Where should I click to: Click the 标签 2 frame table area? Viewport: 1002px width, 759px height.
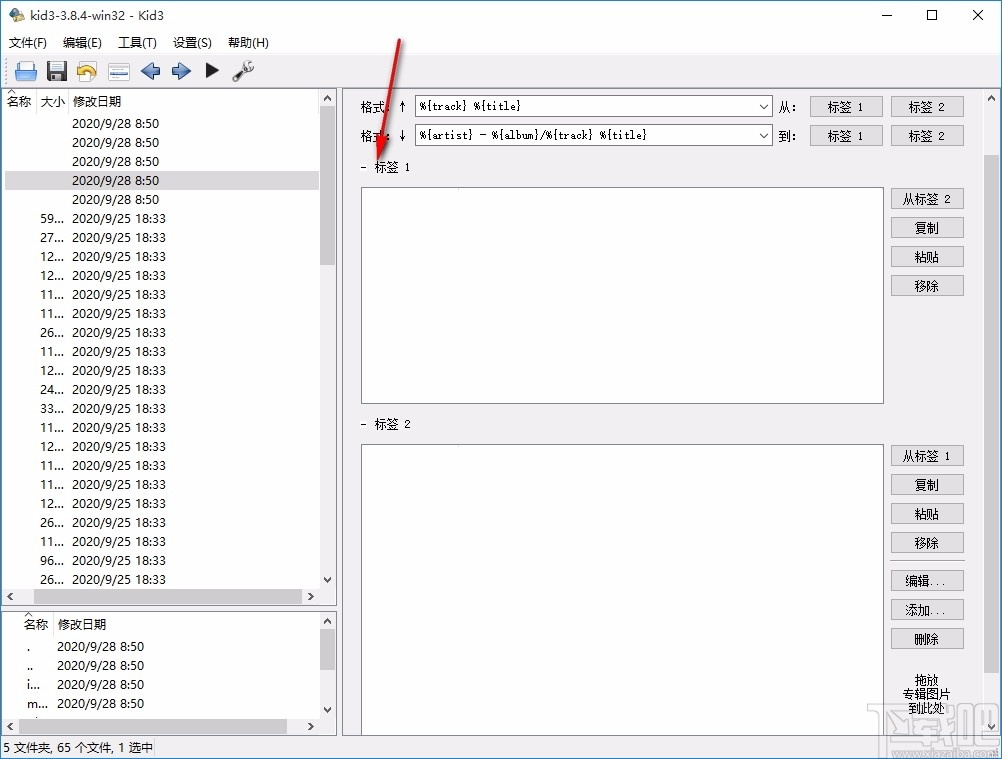[622, 590]
